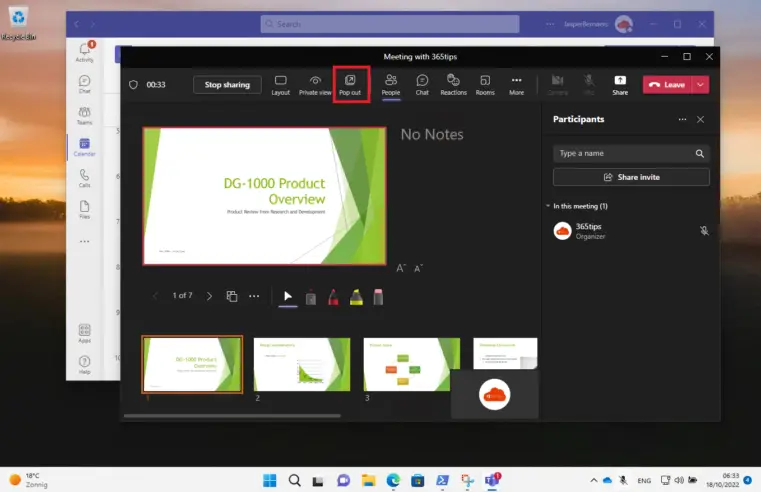Image resolution: width=761 pixels, height=492 pixels.
Task: Select slide 3 thumbnail in strip
Action: 412,364
